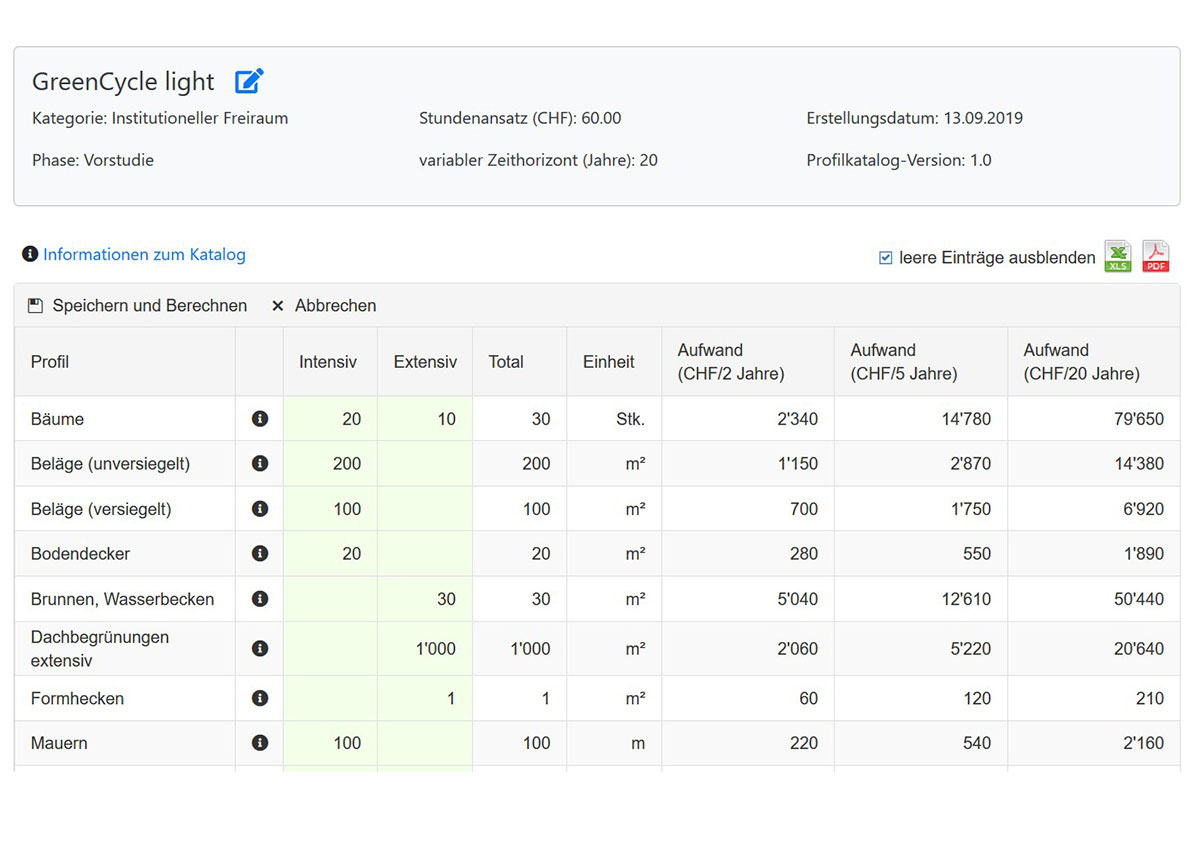The image size is (1200, 850).
Task: Click Speichern und Berechnen button
Action: (x=137, y=306)
